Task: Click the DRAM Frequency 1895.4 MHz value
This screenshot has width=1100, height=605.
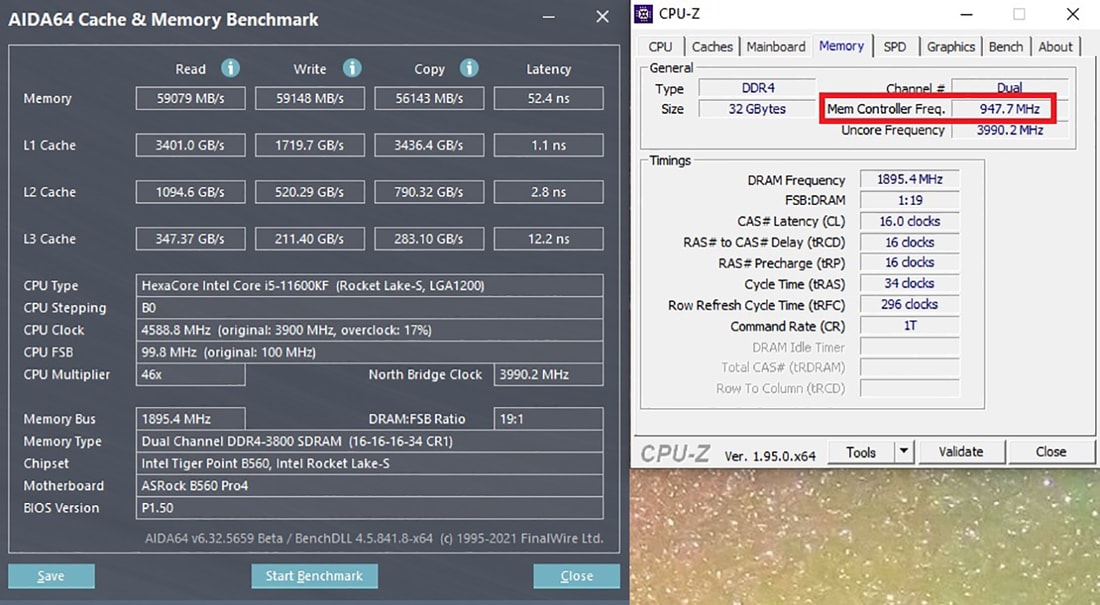Action: [x=909, y=180]
